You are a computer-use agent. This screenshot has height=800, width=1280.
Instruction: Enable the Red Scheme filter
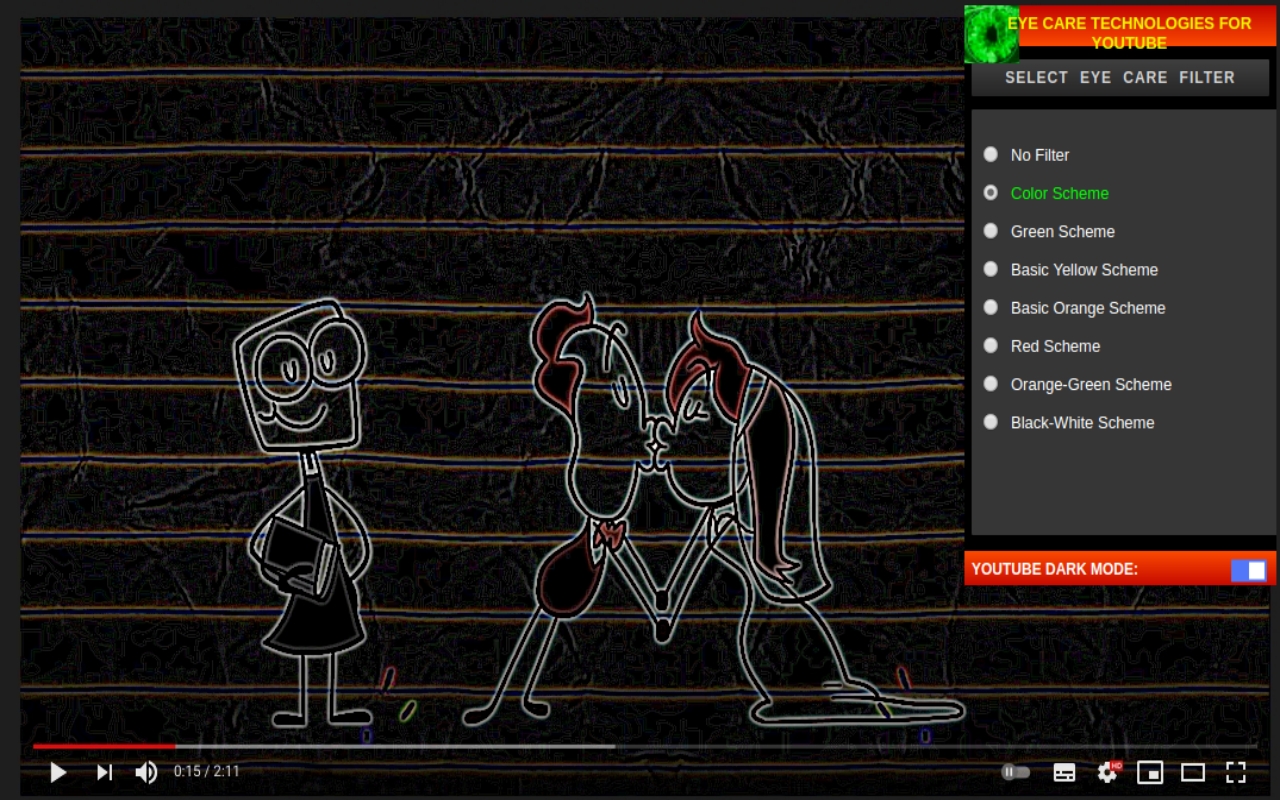coord(991,346)
